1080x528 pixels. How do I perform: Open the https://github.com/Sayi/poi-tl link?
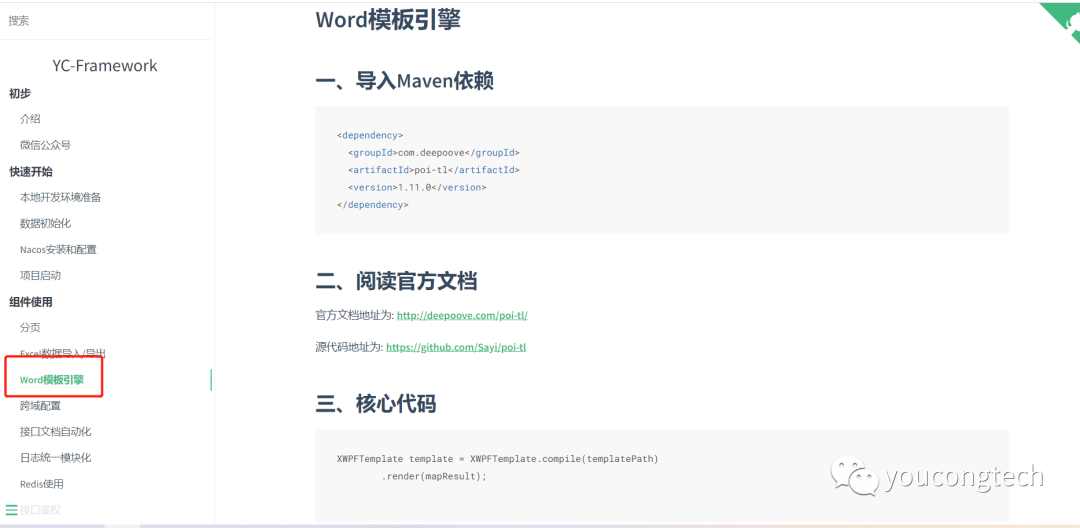pyautogui.click(x=456, y=348)
